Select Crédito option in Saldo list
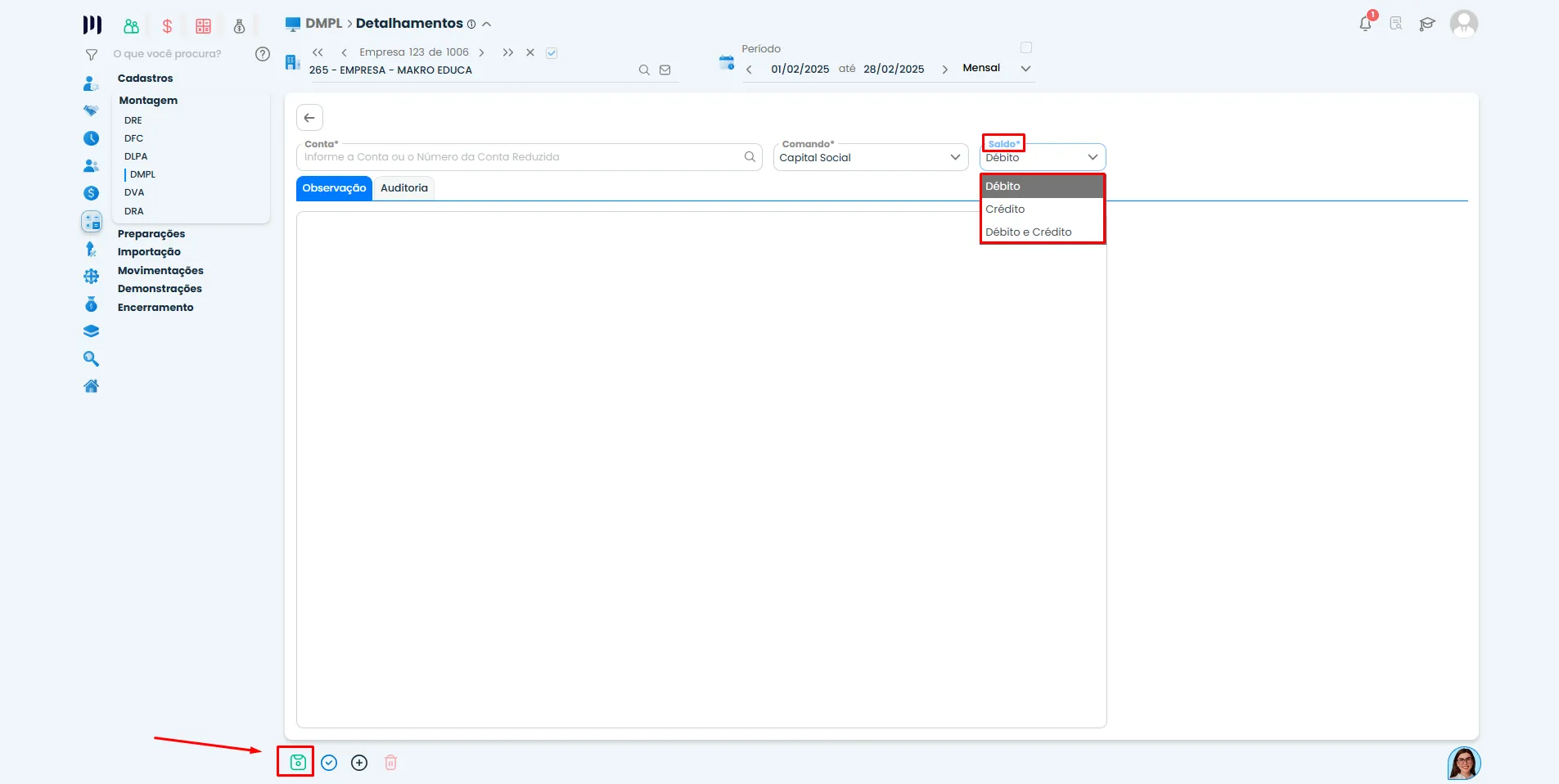The height and width of the screenshot is (784, 1559). click(x=1043, y=209)
